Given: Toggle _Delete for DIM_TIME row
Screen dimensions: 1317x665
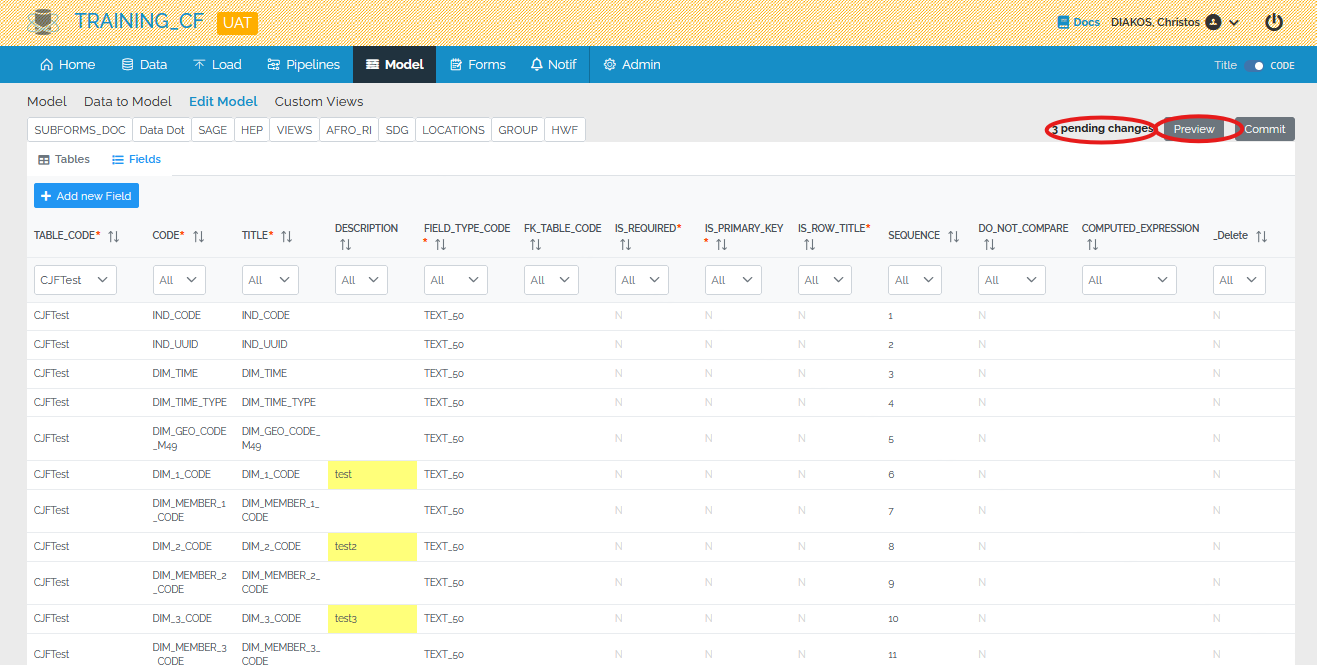Looking at the screenshot, I should click(1216, 374).
